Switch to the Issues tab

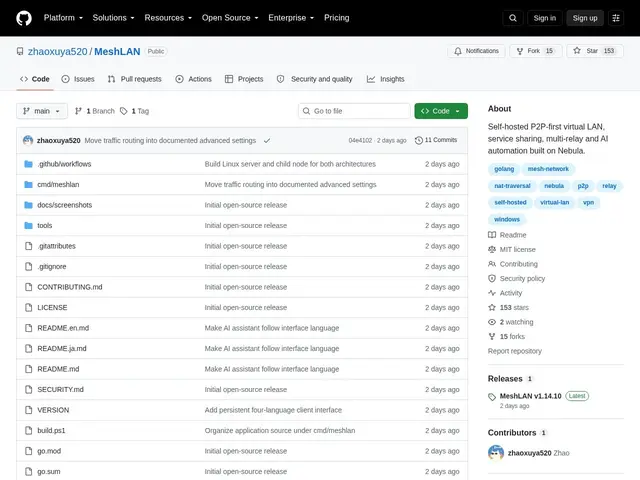click(78, 79)
